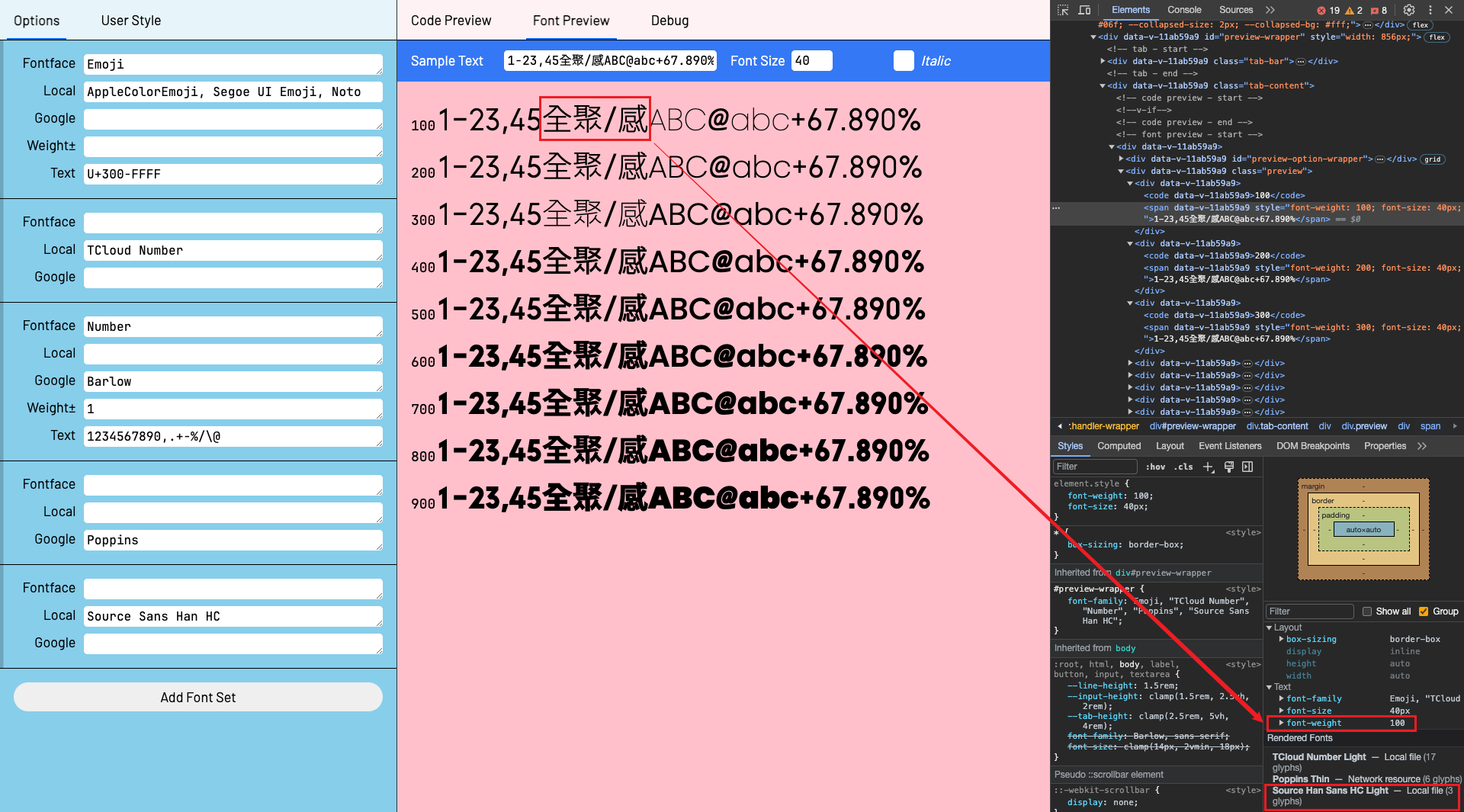Toggle the device toolbar icon in DevTools

[1084, 10]
